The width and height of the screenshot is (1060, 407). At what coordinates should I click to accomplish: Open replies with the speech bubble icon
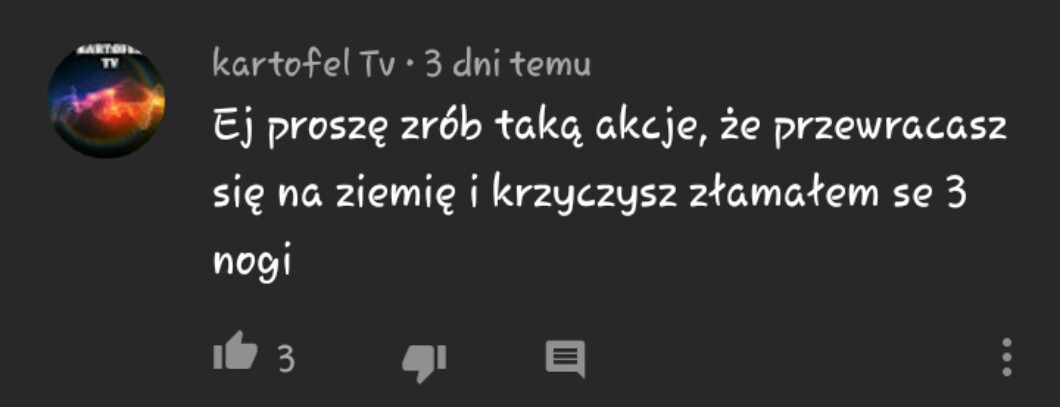565,359
